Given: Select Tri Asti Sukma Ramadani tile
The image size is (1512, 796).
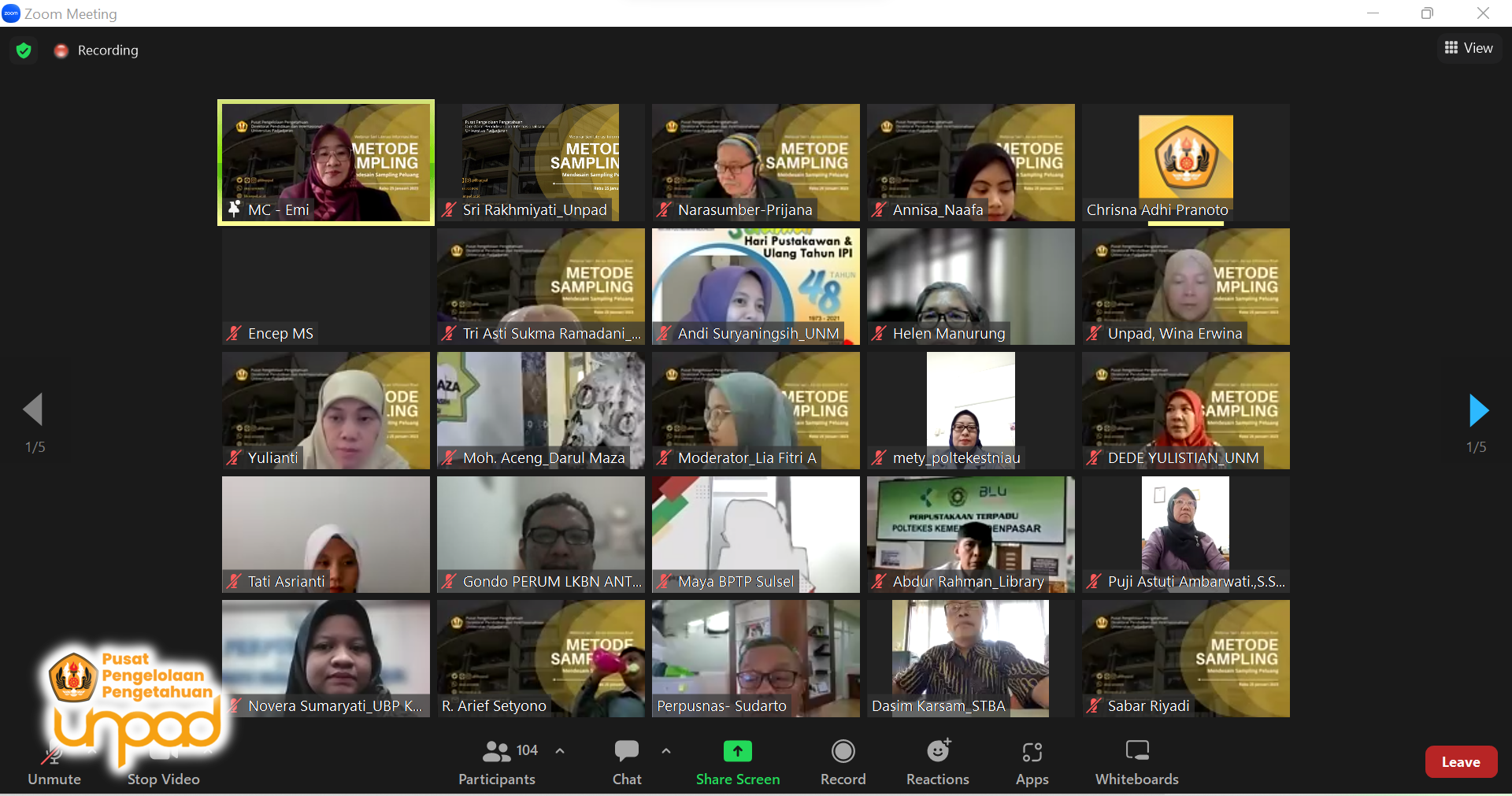Looking at the screenshot, I should 541,287.
